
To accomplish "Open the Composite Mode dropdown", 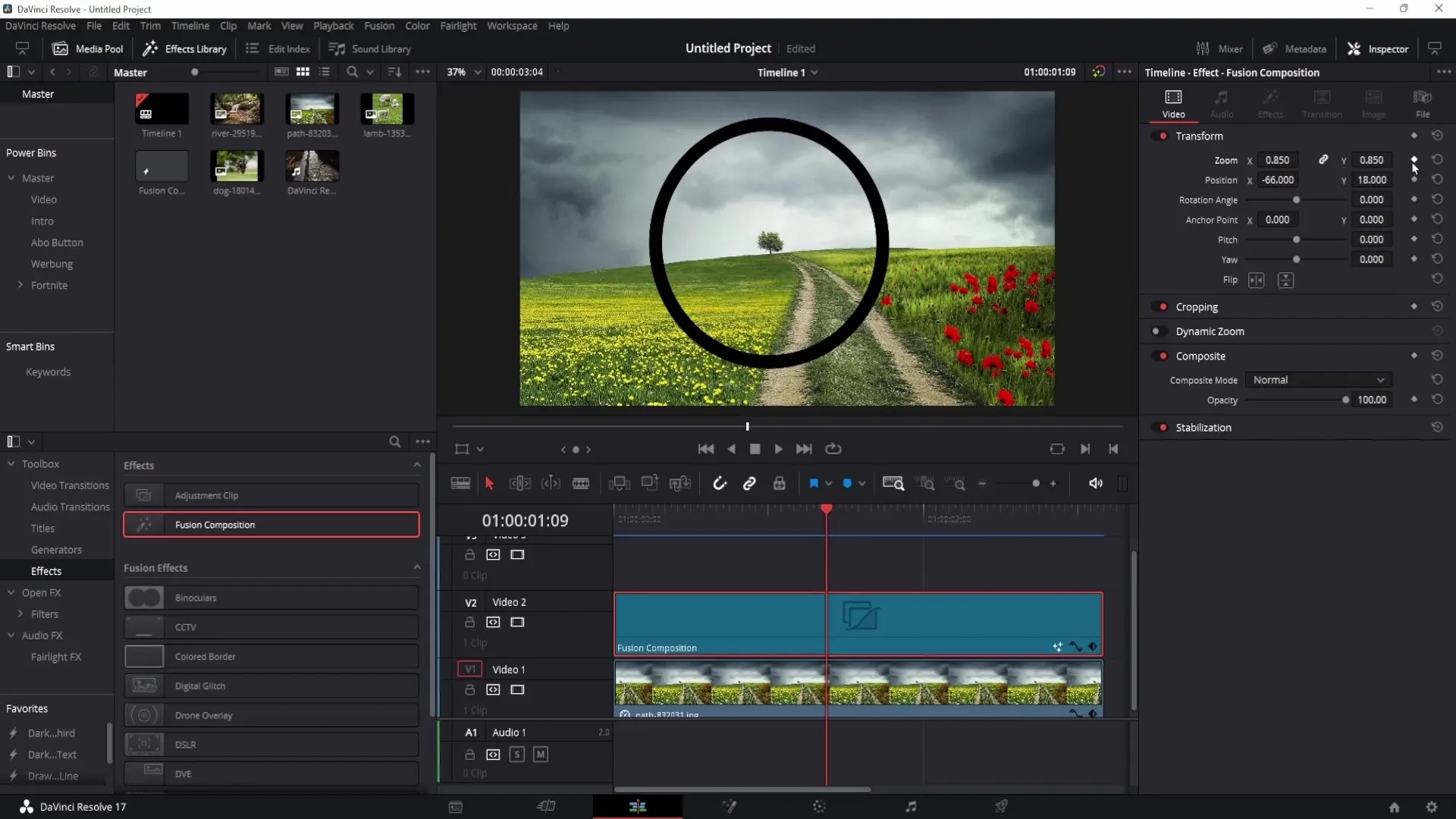I will tap(1316, 380).
